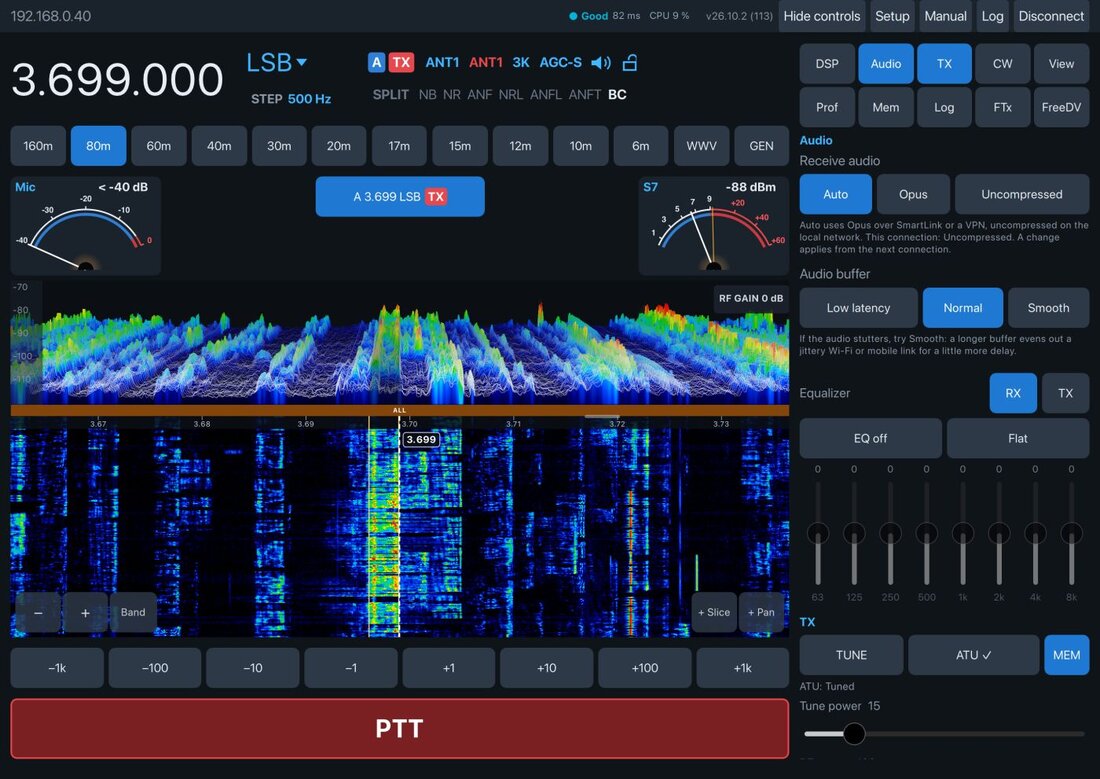Change the 500 Hz tuning step

point(309,99)
